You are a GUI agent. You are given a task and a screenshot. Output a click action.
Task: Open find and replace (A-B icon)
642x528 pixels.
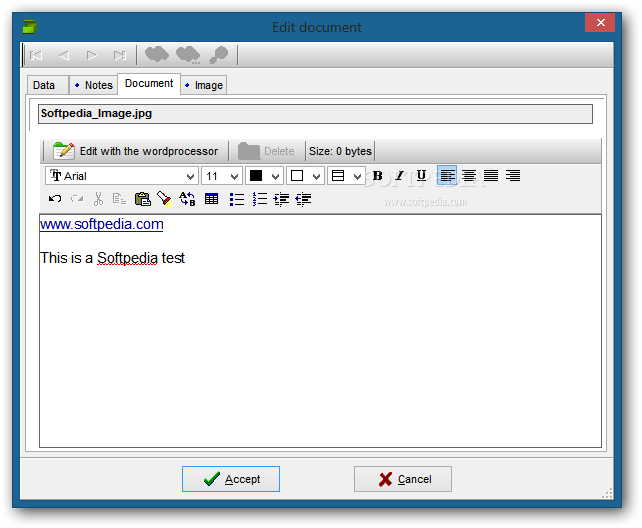coord(187,199)
